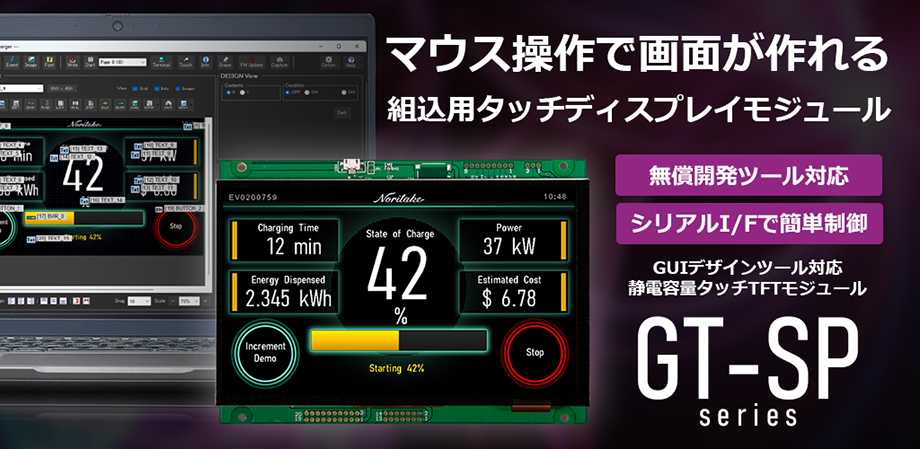This screenshot has height=449, width=920.
Task: Open the Snap value dropdown
Action: [140, 301]
